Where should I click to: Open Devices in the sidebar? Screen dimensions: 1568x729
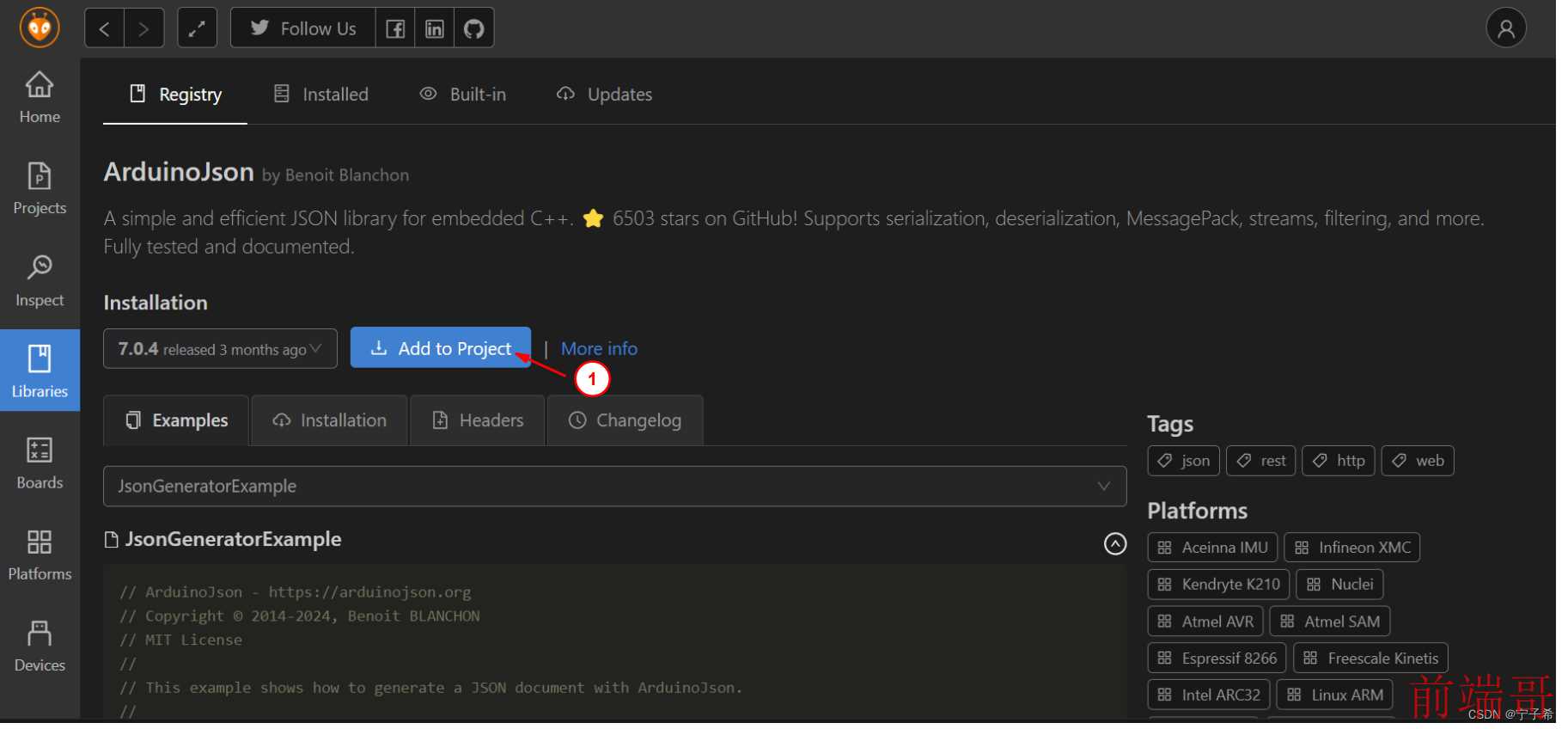pos(40,646)
